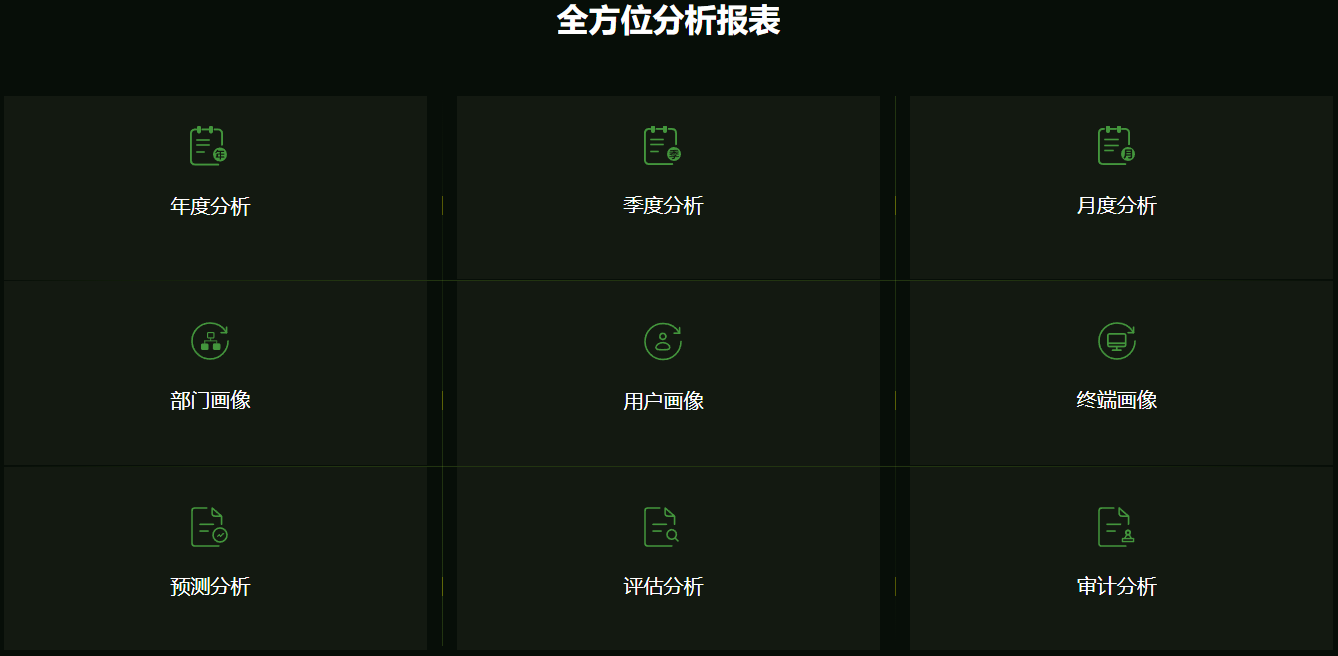Screen dimensions: 1338x656
Task: Click the 用户画像 person icon
Action: (x=663, y=341)
